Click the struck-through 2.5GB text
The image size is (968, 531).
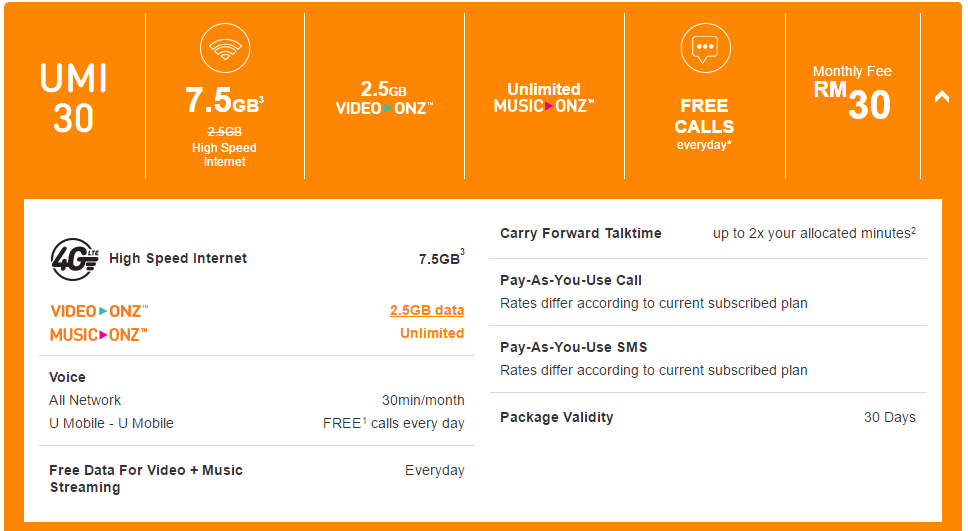click(x=225, y=132)
